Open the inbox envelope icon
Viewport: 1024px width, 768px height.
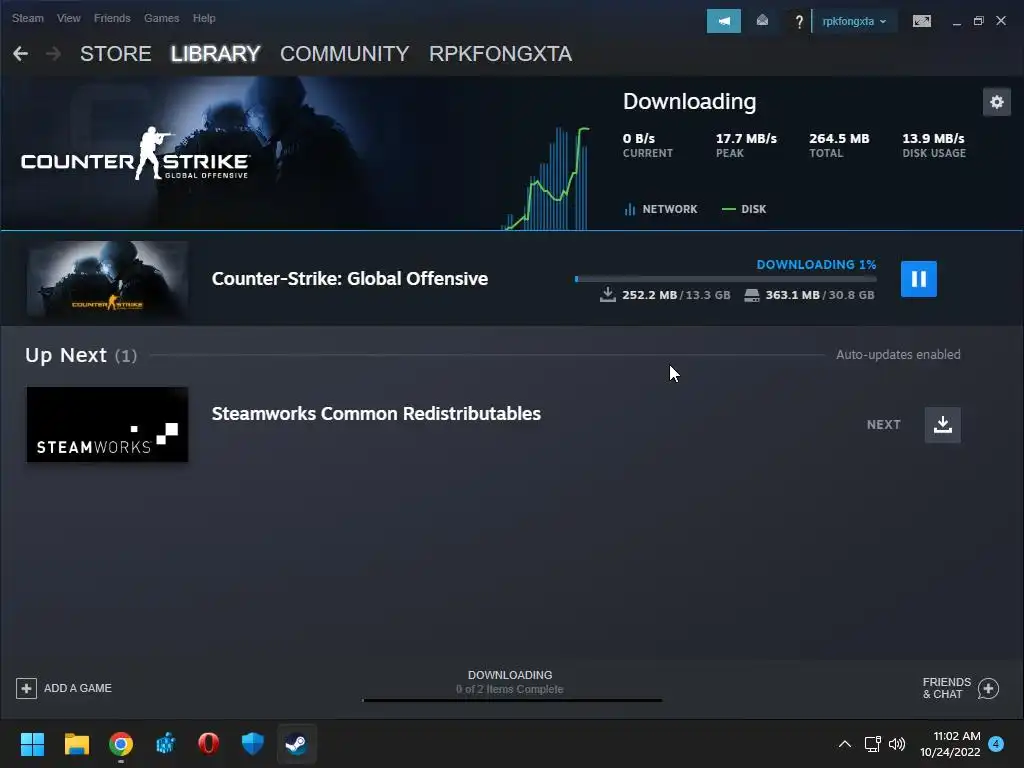pyautogui.click(x=762, y=21)
